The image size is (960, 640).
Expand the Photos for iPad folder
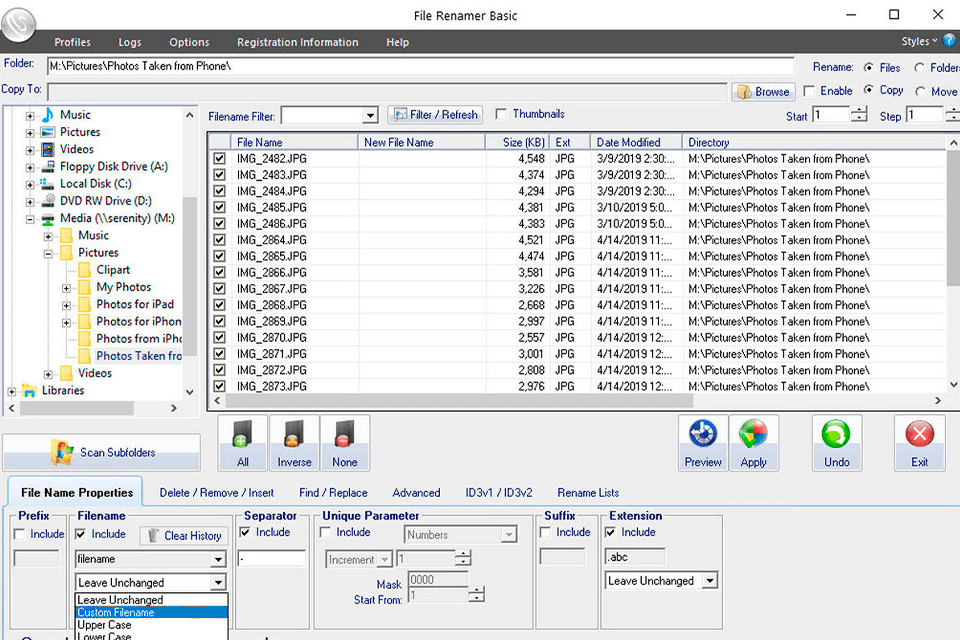point(65,304)
